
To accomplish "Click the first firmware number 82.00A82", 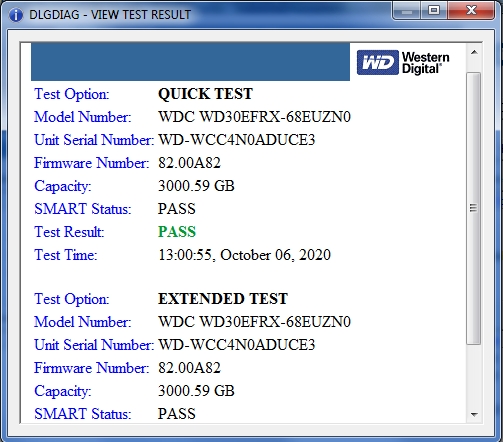I will tap(189, 163).
